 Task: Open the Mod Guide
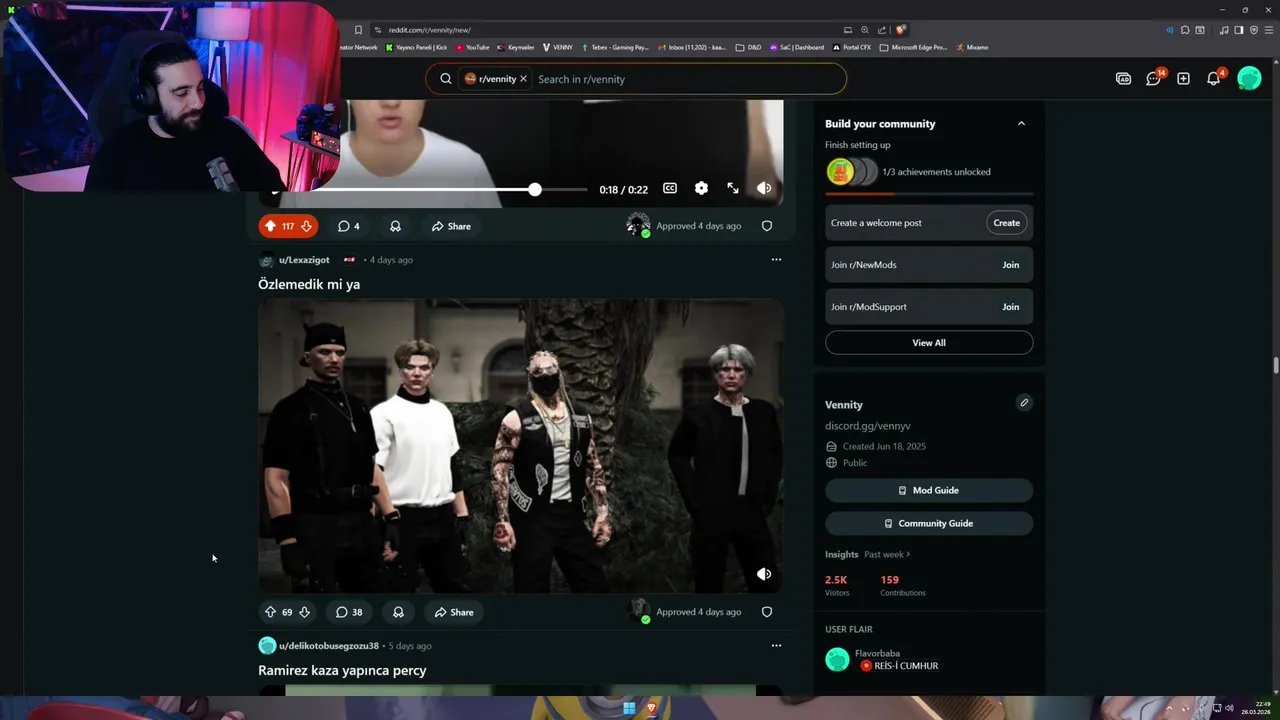point(929,490)
